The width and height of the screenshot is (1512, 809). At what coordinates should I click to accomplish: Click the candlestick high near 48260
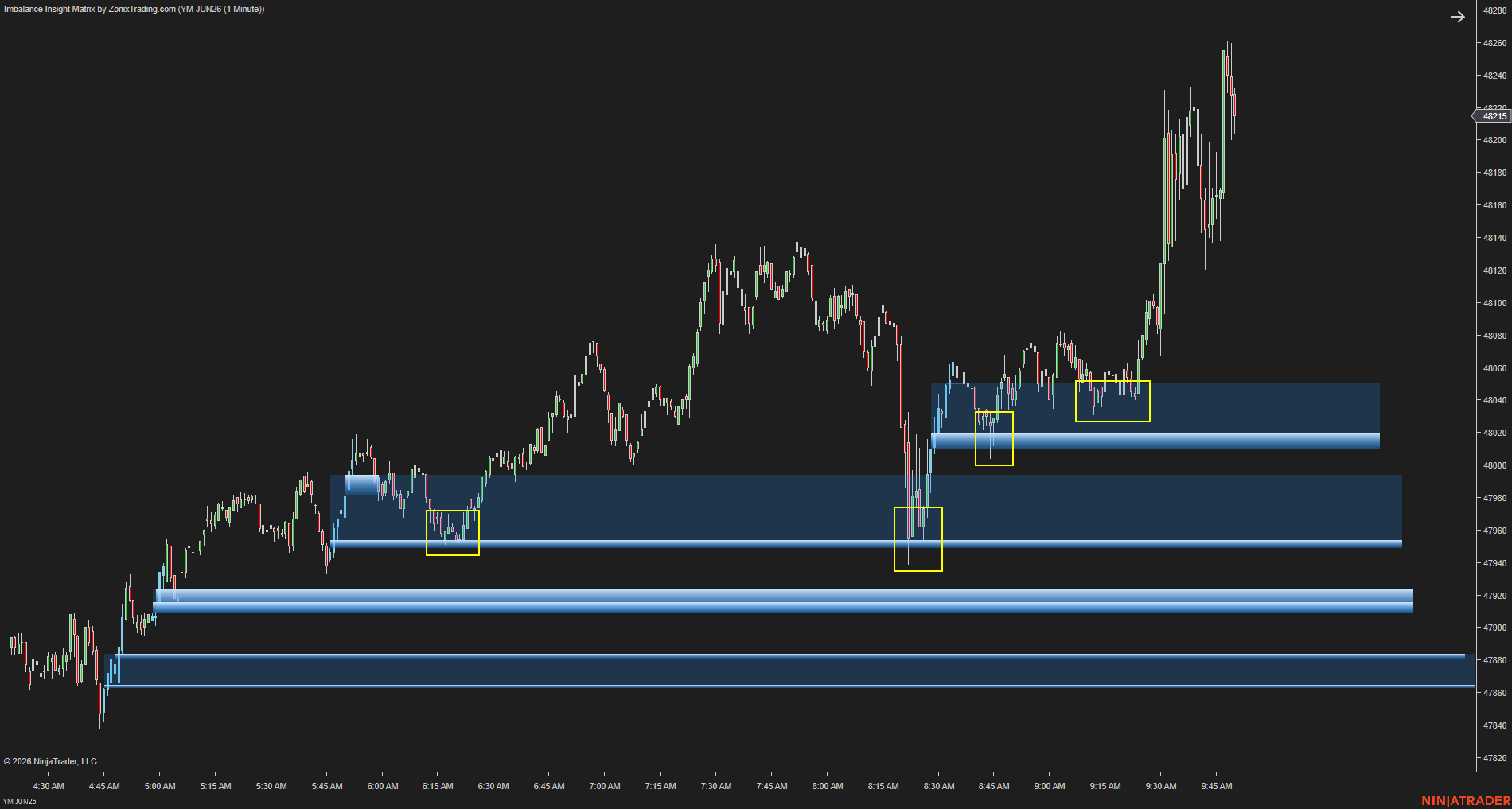1228,45
